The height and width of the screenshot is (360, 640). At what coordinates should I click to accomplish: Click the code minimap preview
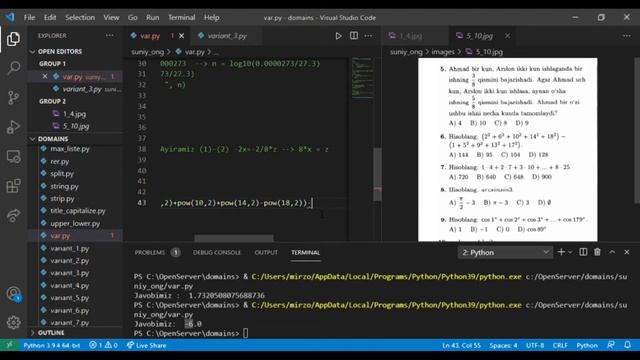coord(362,78)
